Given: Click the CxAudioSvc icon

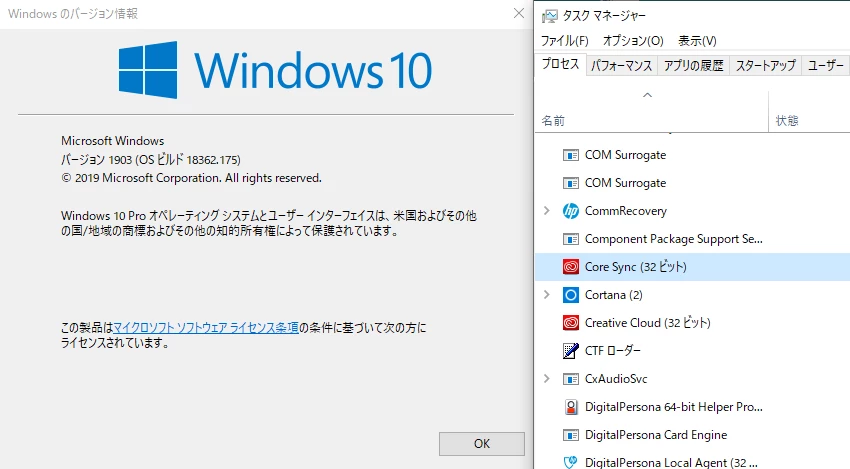Looking at the screenshot, I should point(570,379).
